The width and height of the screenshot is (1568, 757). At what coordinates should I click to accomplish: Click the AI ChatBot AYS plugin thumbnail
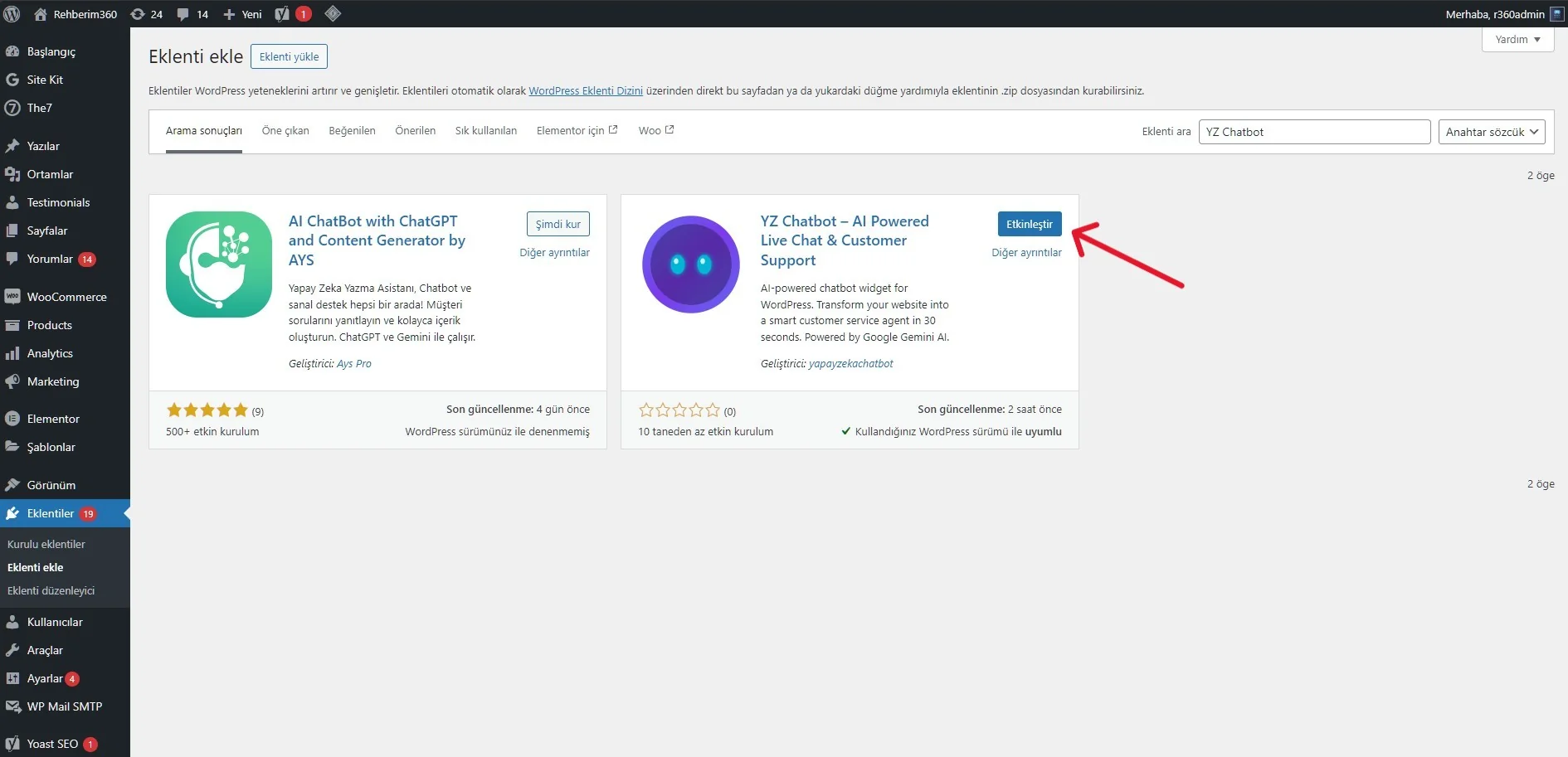(219, 264)
